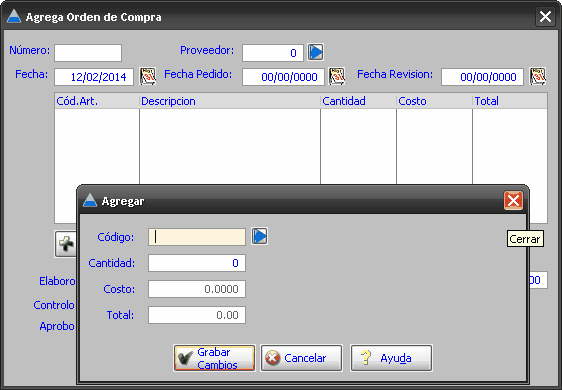
Task: Click the Total column header in grid
Action: [510, 101]
